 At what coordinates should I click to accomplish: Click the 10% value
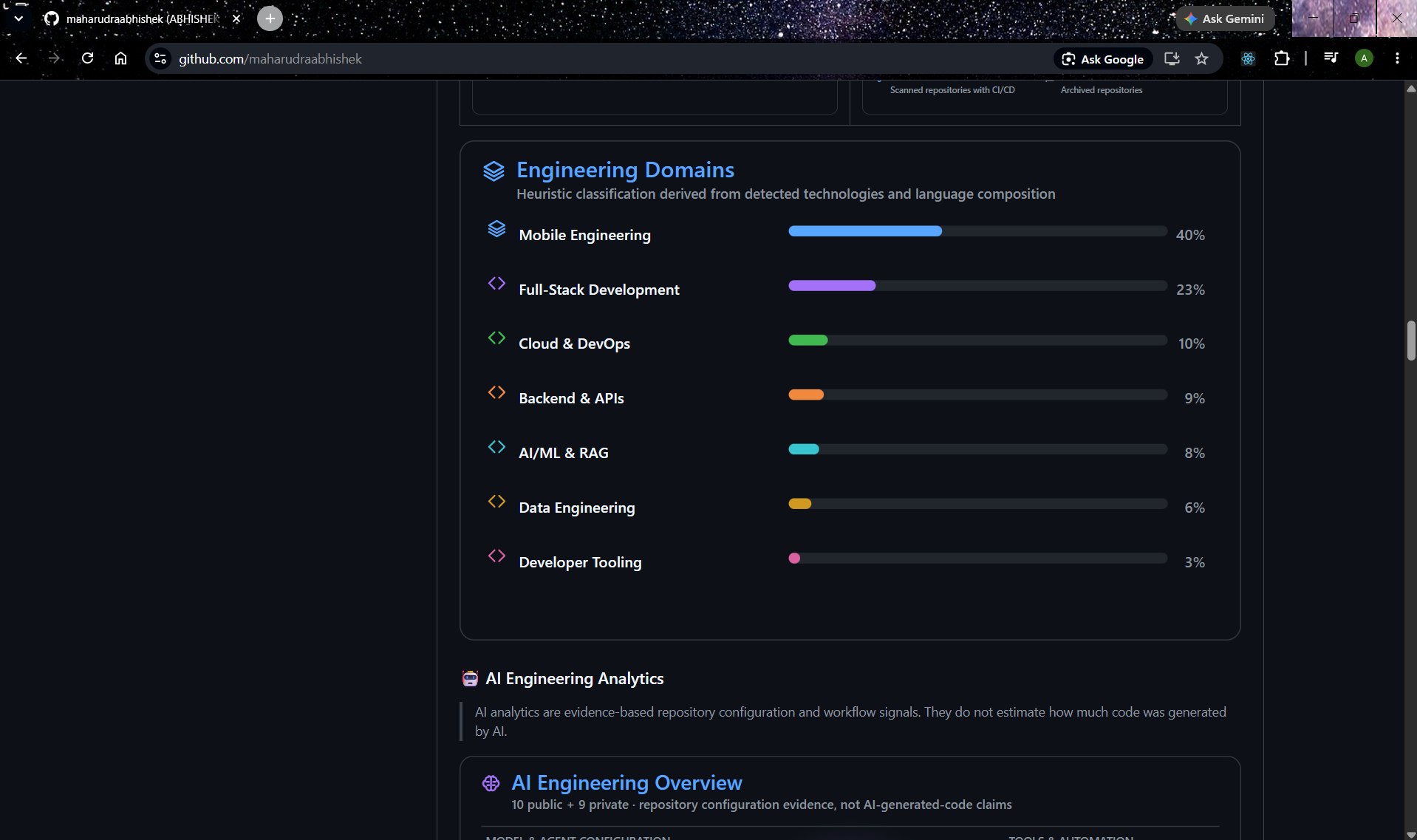click(1191, 344)
